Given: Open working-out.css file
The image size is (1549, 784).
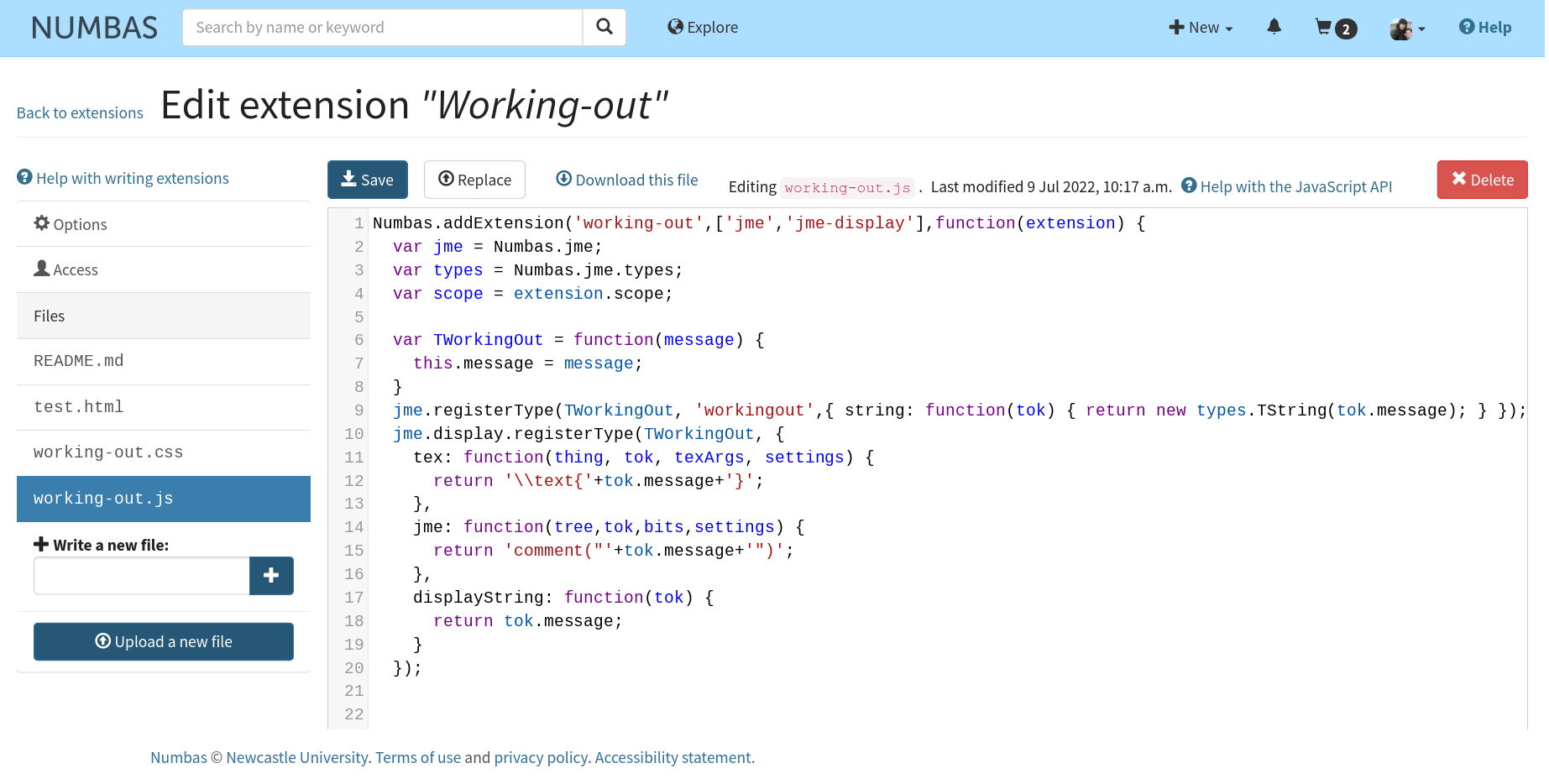Looking at the screenshot, I should pyautogui.click(x=108, y=452).
